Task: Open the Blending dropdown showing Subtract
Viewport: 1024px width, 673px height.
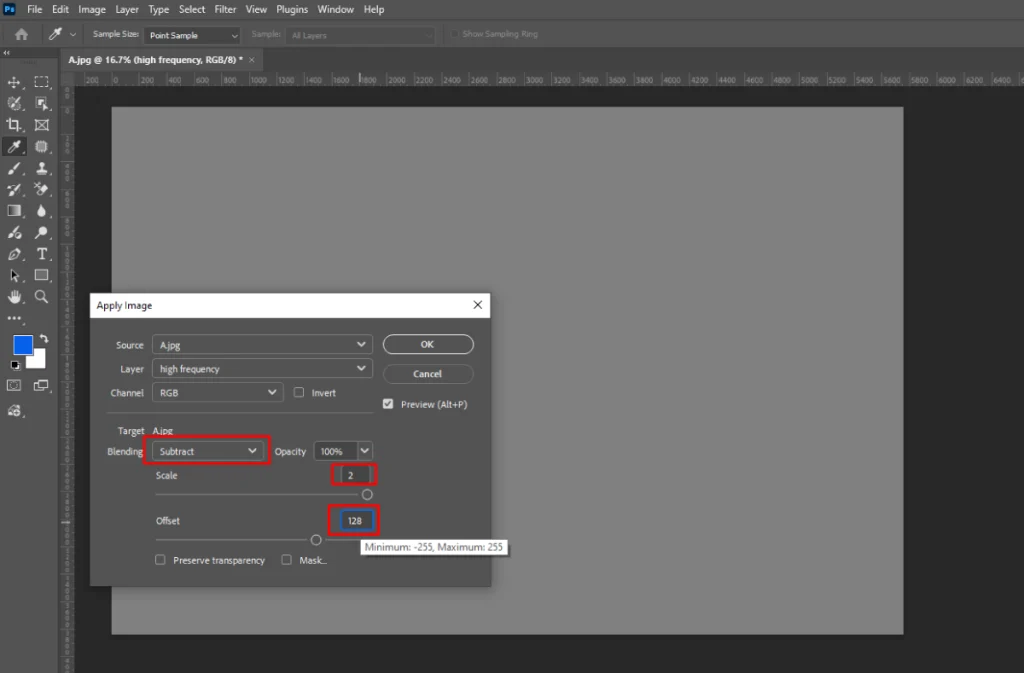Action: pyautogui.click(x=208, y=451)
